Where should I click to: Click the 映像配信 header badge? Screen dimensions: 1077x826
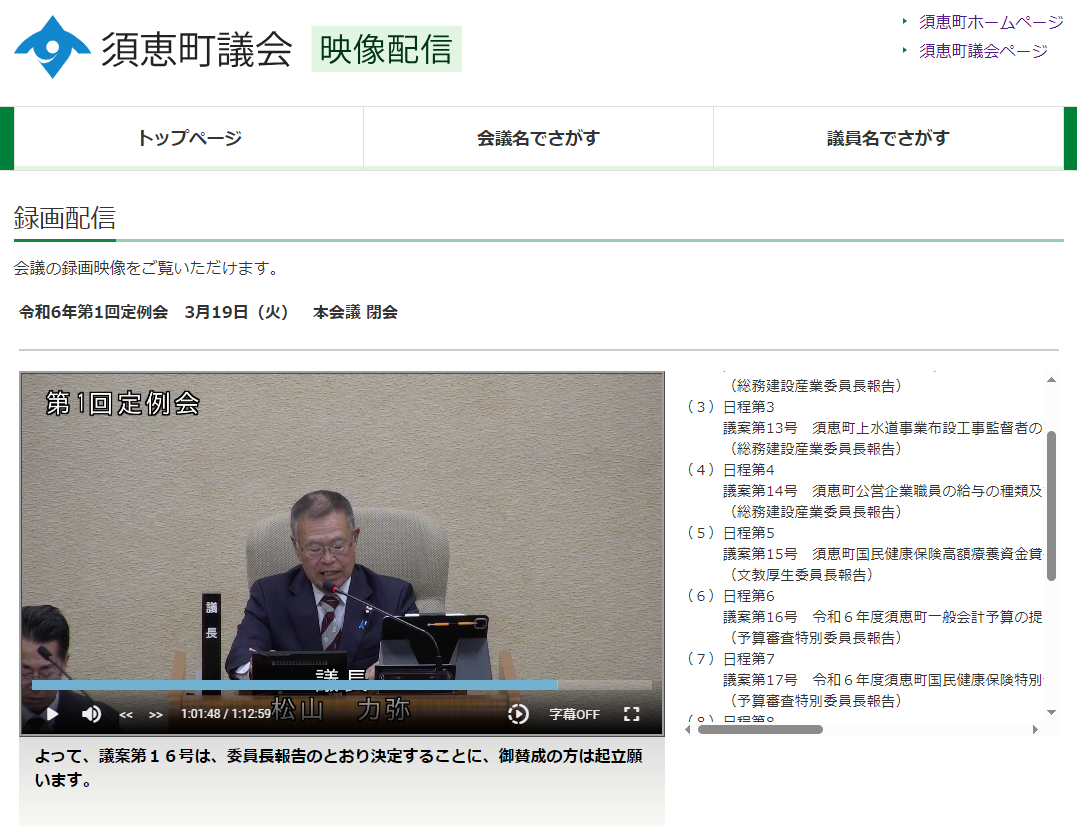386,49
